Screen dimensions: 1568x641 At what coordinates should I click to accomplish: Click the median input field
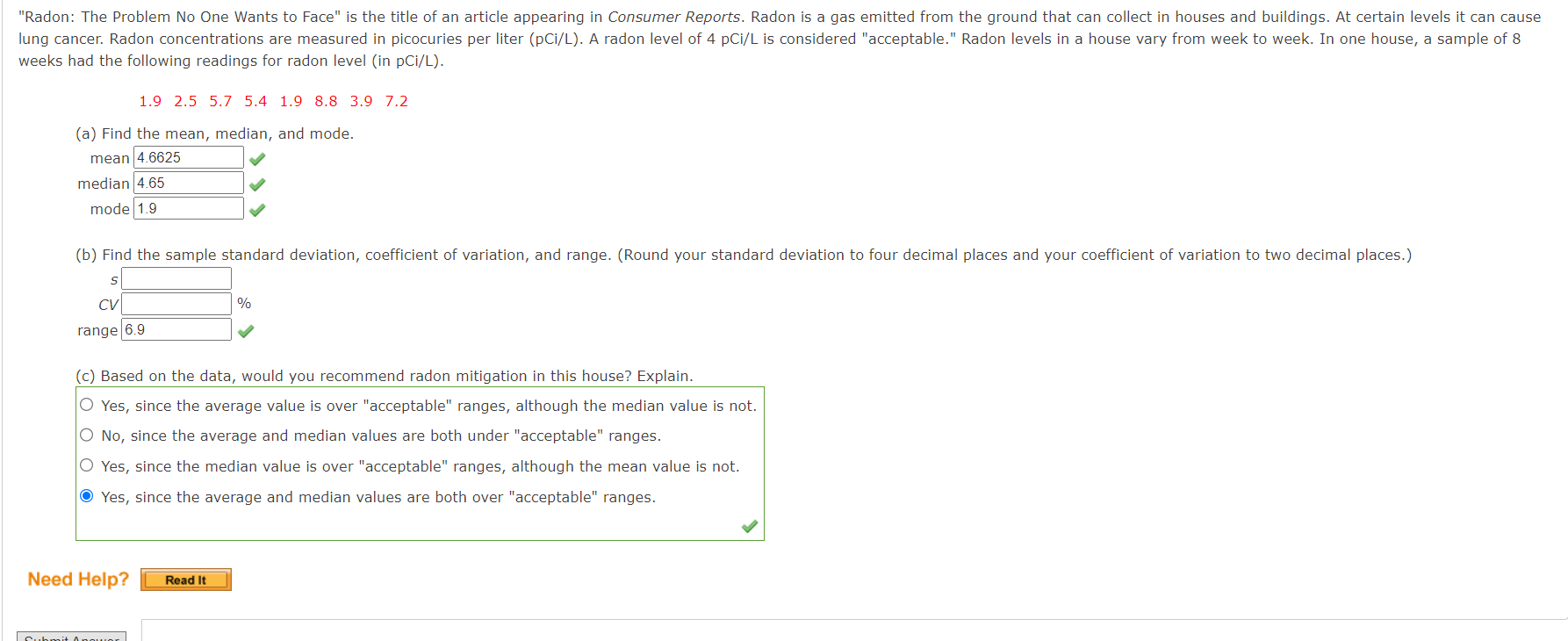tap(189, 183)
